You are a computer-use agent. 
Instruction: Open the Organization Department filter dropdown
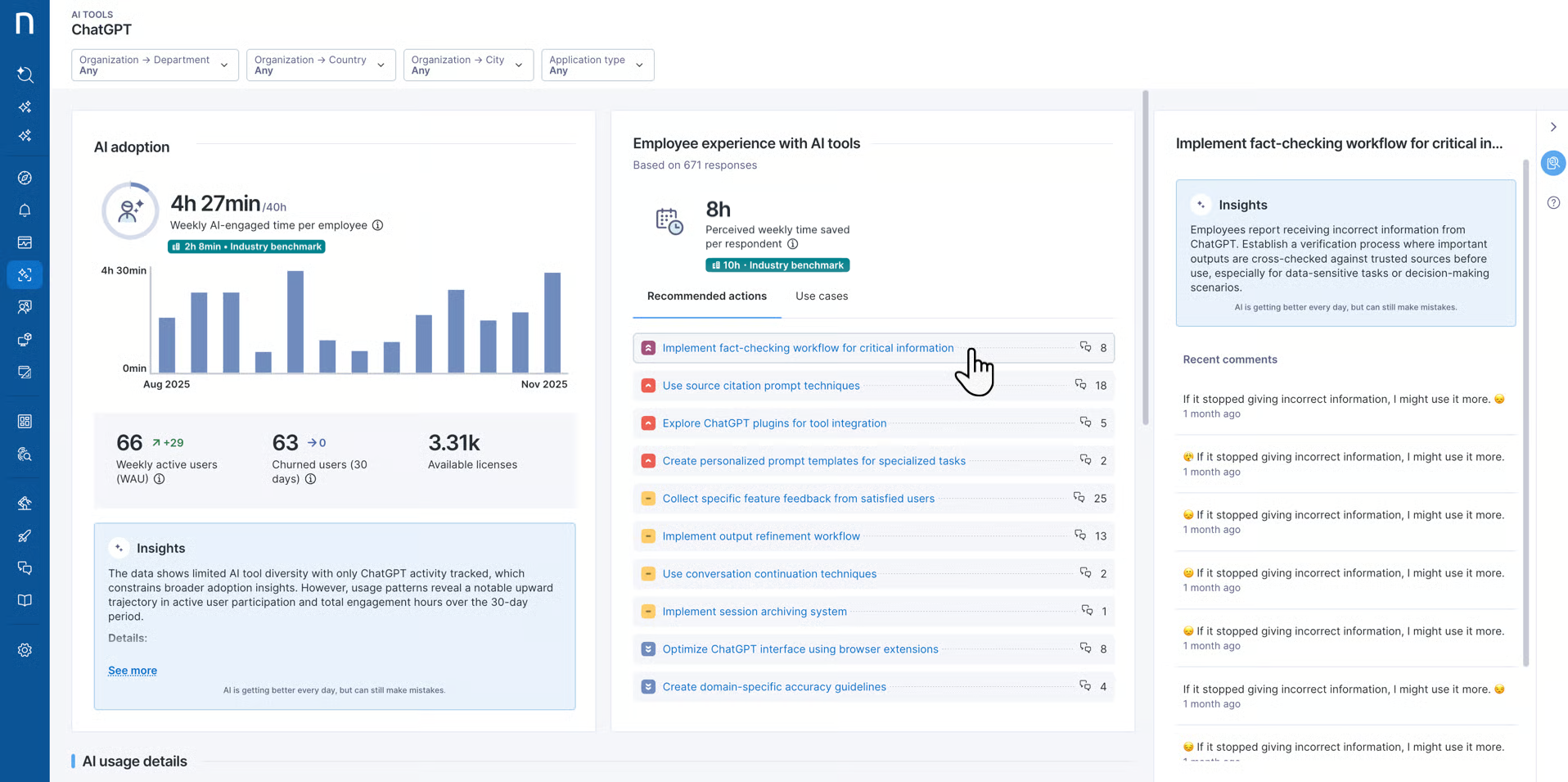click(155, 65)
